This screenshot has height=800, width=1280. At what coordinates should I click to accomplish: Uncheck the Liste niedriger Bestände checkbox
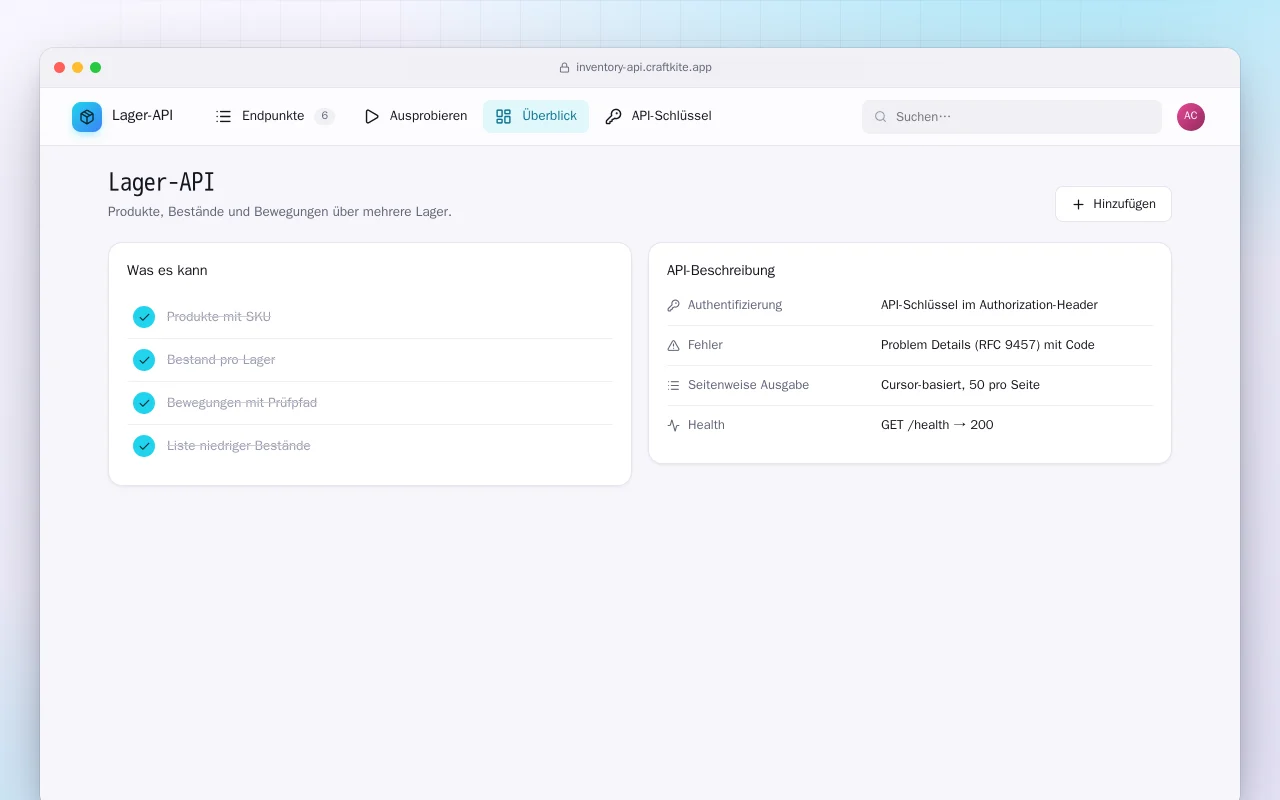[144, 446]
